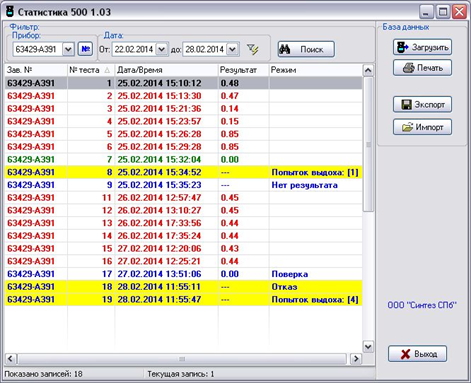The height and width of the screenshot is (383, 471).
Task: Click the № device number icon button
Action: [x=85, y=49]
